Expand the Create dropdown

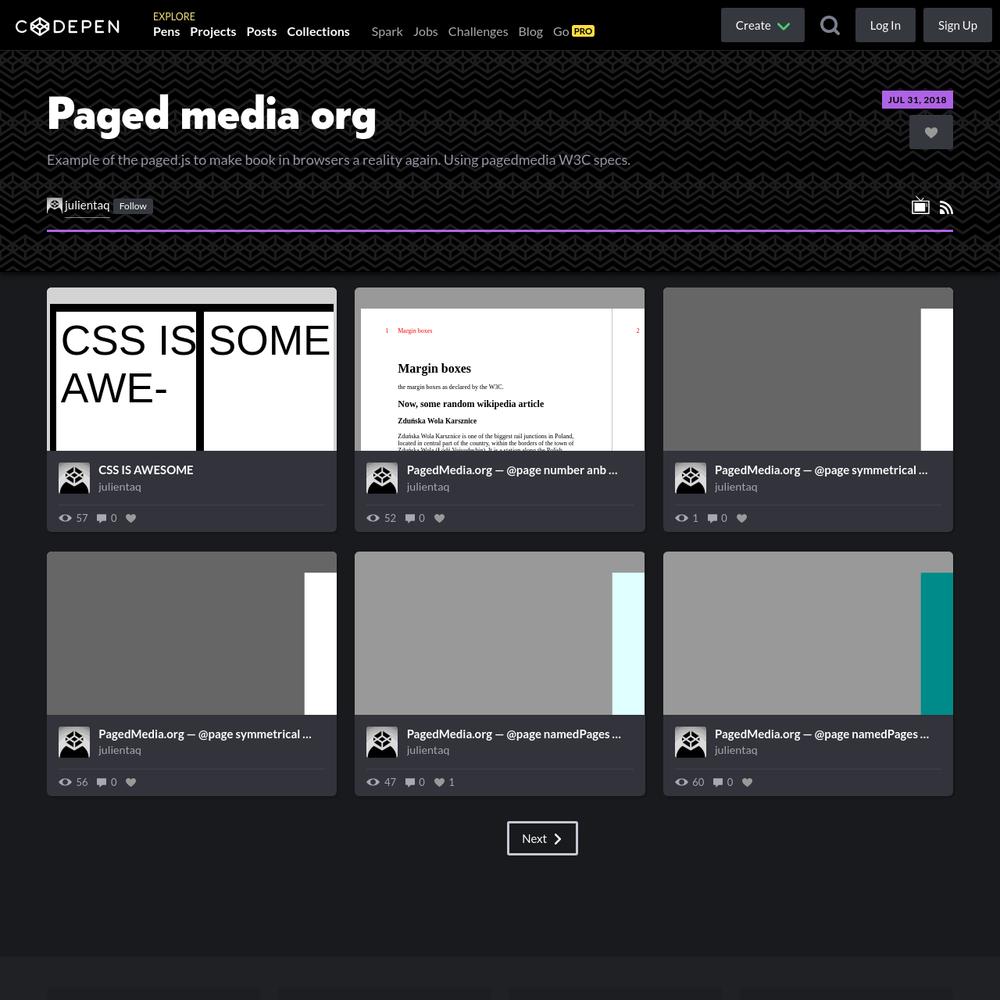pos(762,26)
